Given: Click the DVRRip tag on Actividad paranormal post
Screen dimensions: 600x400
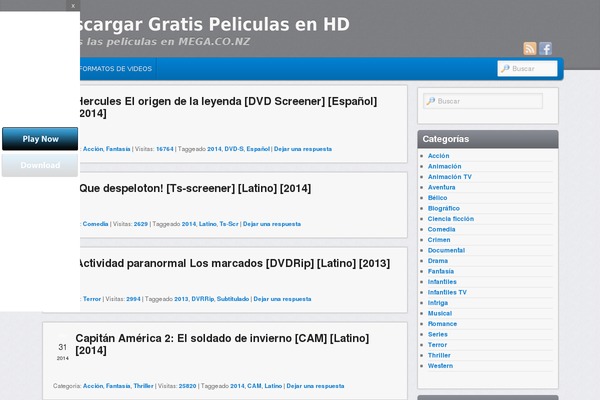Looking at the screenshot, I should (202, 299).
